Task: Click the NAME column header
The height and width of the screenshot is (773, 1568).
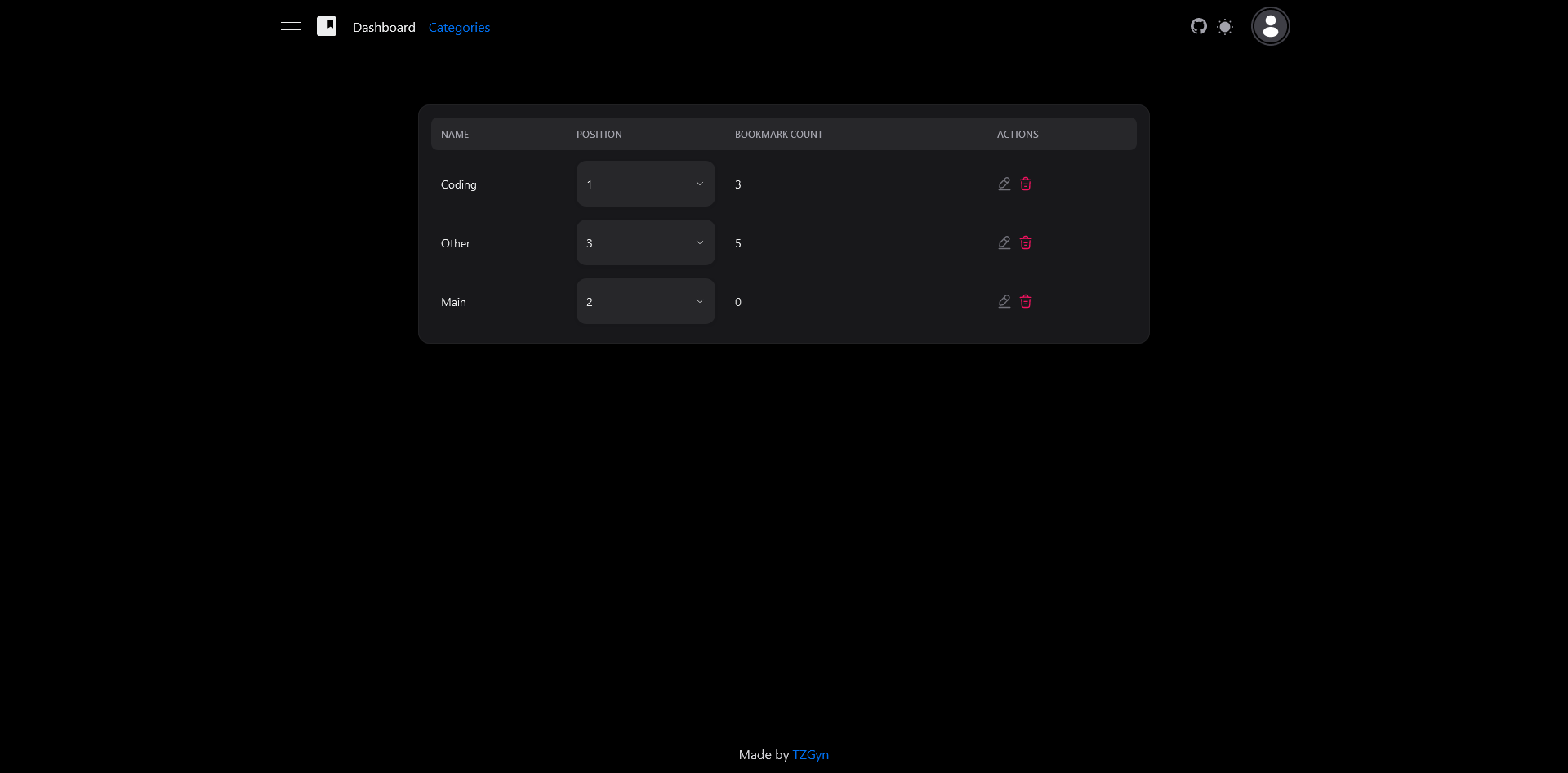Action: click(x=455, y=134)
